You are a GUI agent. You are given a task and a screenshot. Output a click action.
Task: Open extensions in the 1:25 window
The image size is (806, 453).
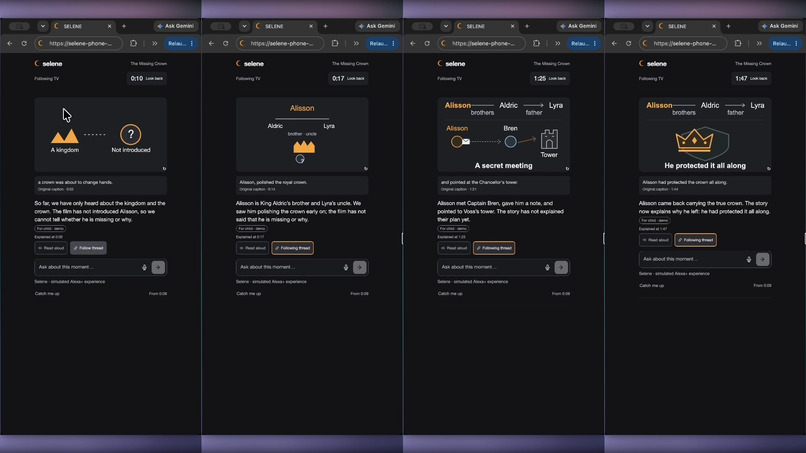[x=537, y=44]
